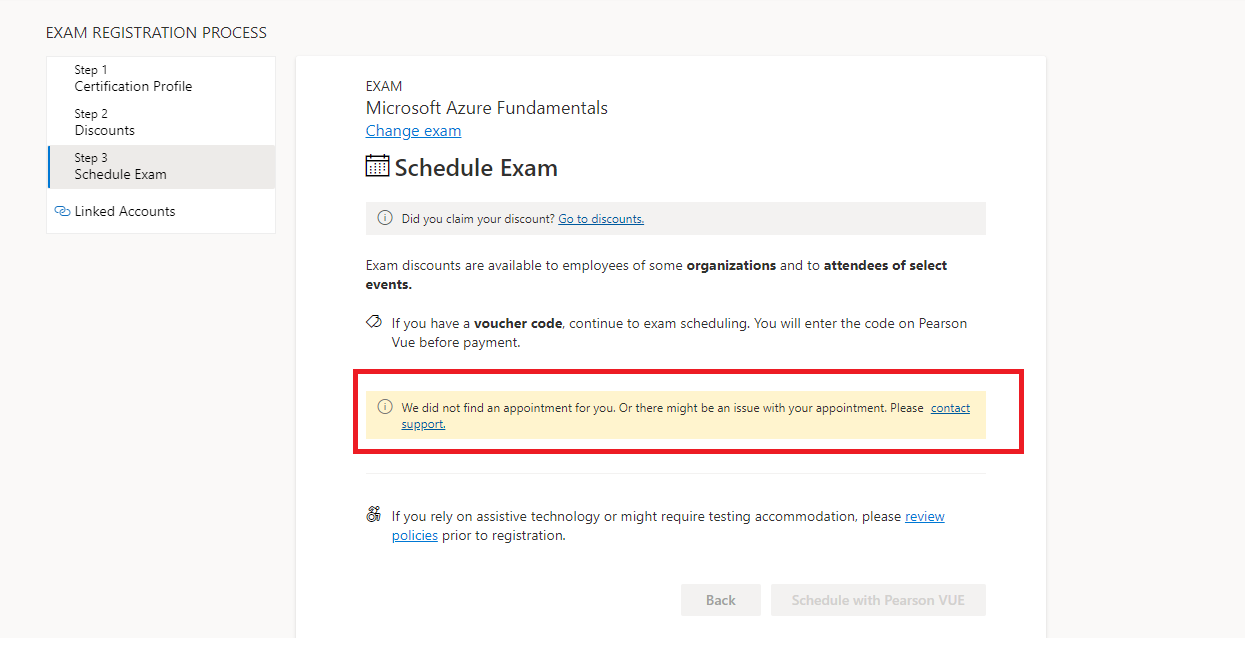This screenshot has width=1245, height=671.
Task: Click the Microsoft Azure Fundamentals exam title
Action: pyautogui.click(x=486, y=107)
